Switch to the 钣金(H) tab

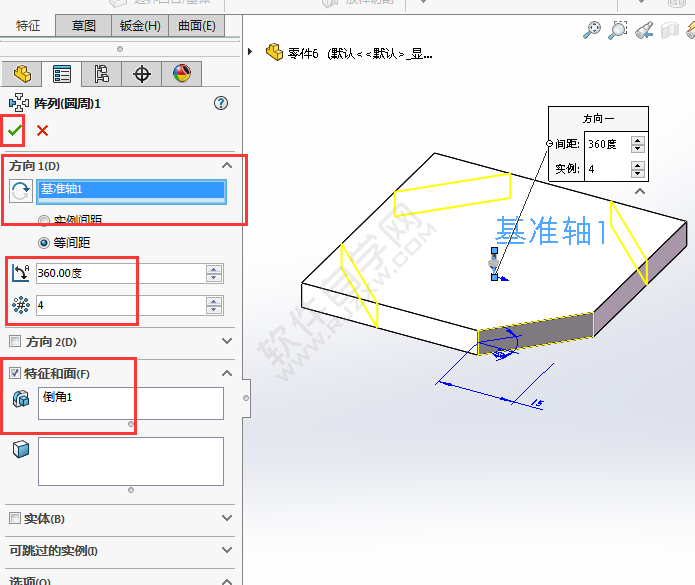140,26
